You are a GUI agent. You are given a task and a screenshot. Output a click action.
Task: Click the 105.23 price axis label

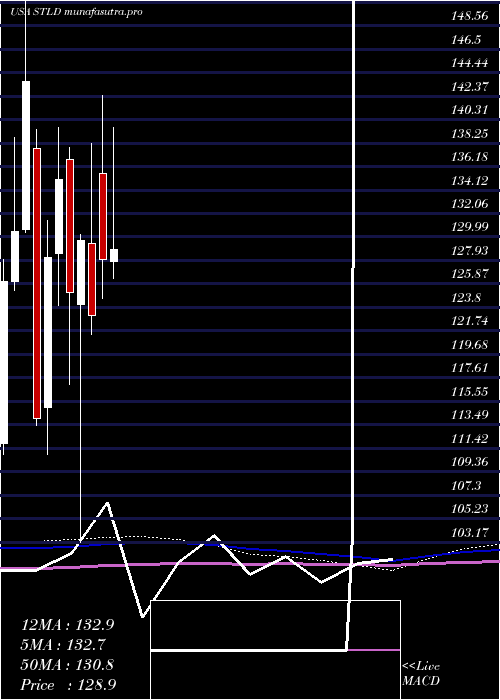[x=470, y=508]
